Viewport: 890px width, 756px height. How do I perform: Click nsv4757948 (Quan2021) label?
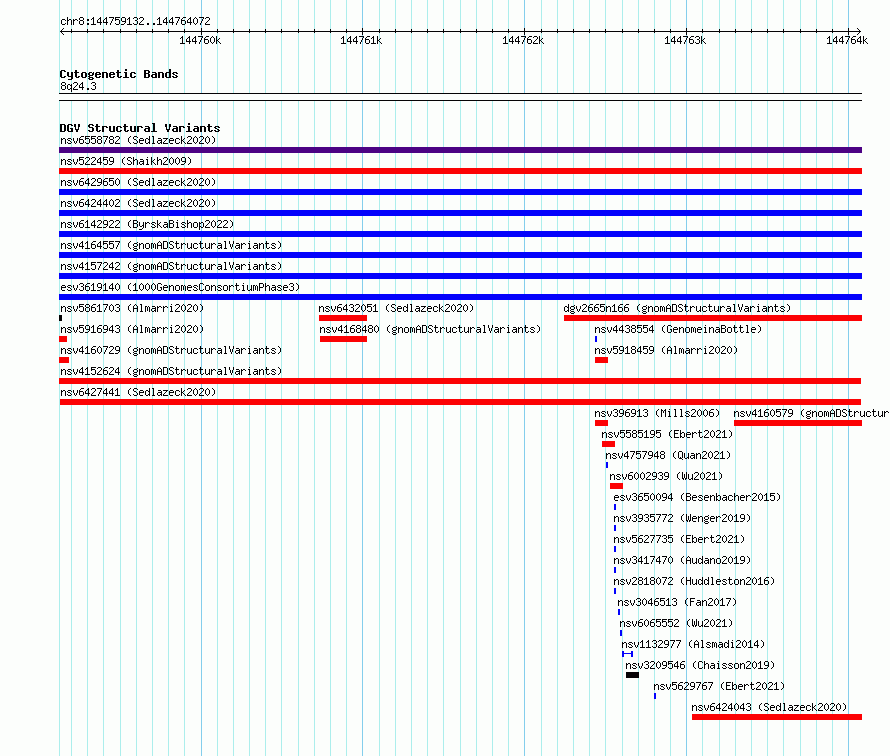668,455
